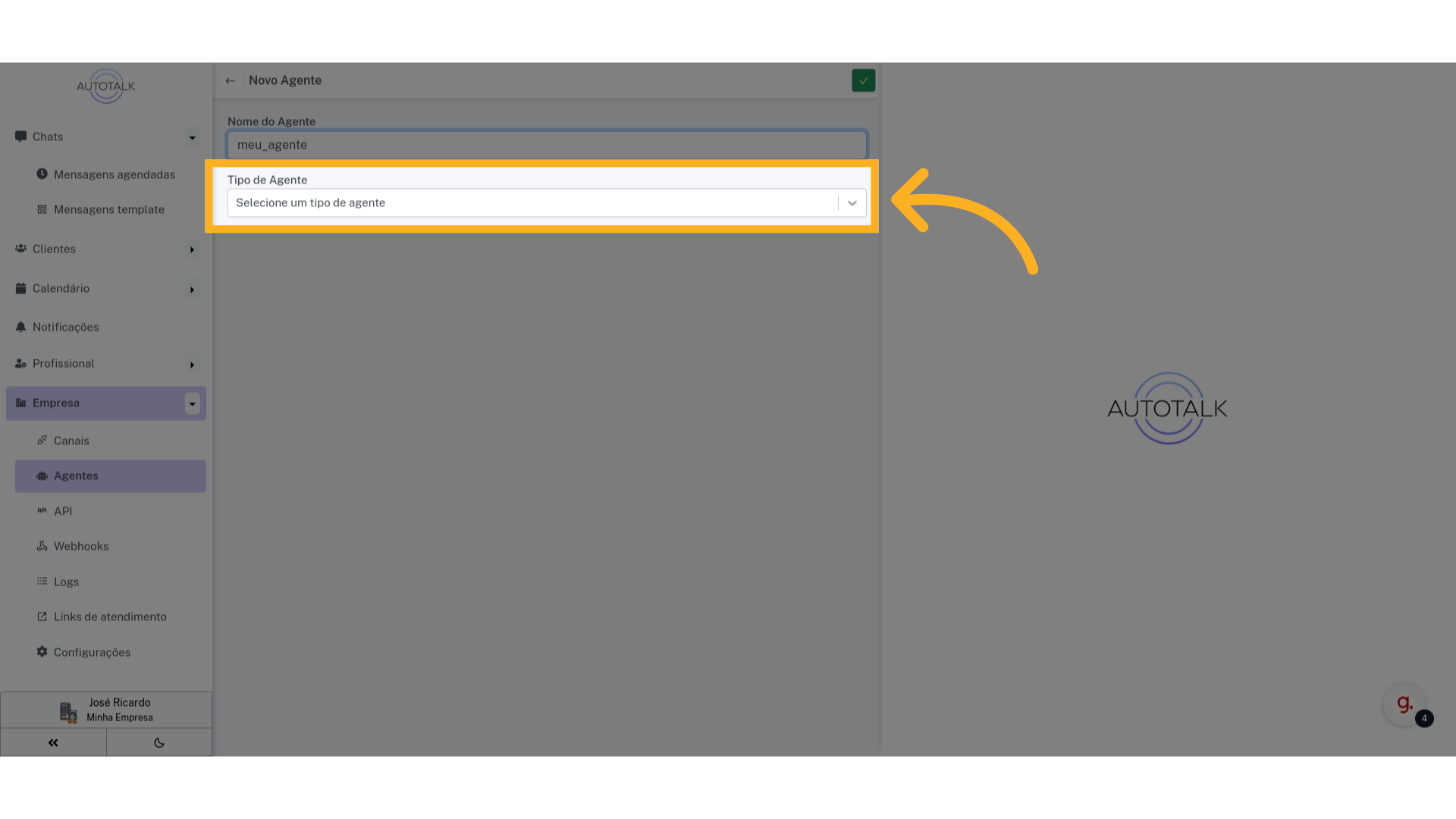Click the back arrow beside Novo Agente
Image resolution: width=1456 pixels, height=819 pixels.
coord(231,80)
